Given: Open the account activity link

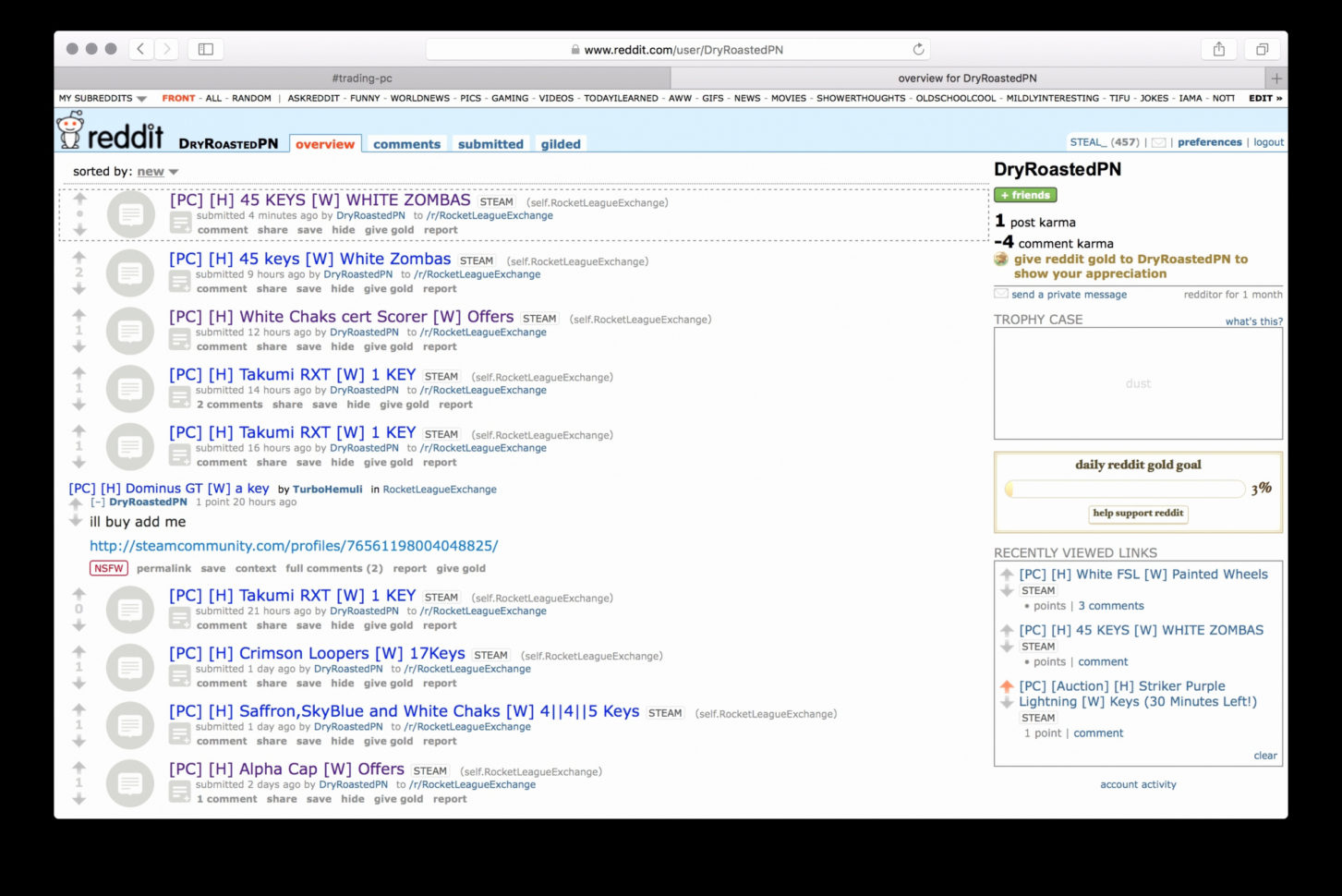Looking at the screenshot, I should pyautogui.click(x=1138, y=784).
